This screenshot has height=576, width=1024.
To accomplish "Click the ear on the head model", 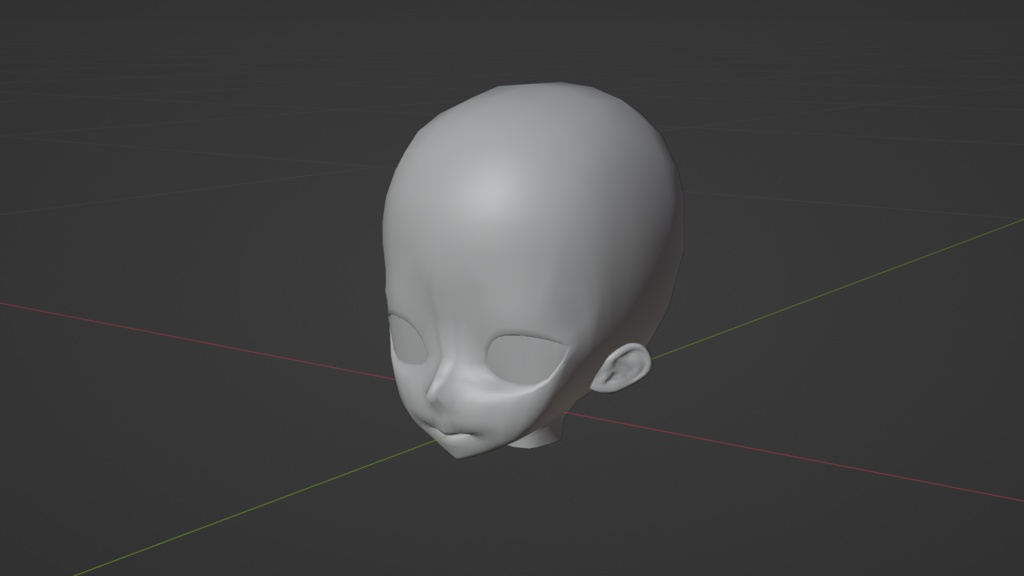I will pyautogui.click(x=622, y=369).
